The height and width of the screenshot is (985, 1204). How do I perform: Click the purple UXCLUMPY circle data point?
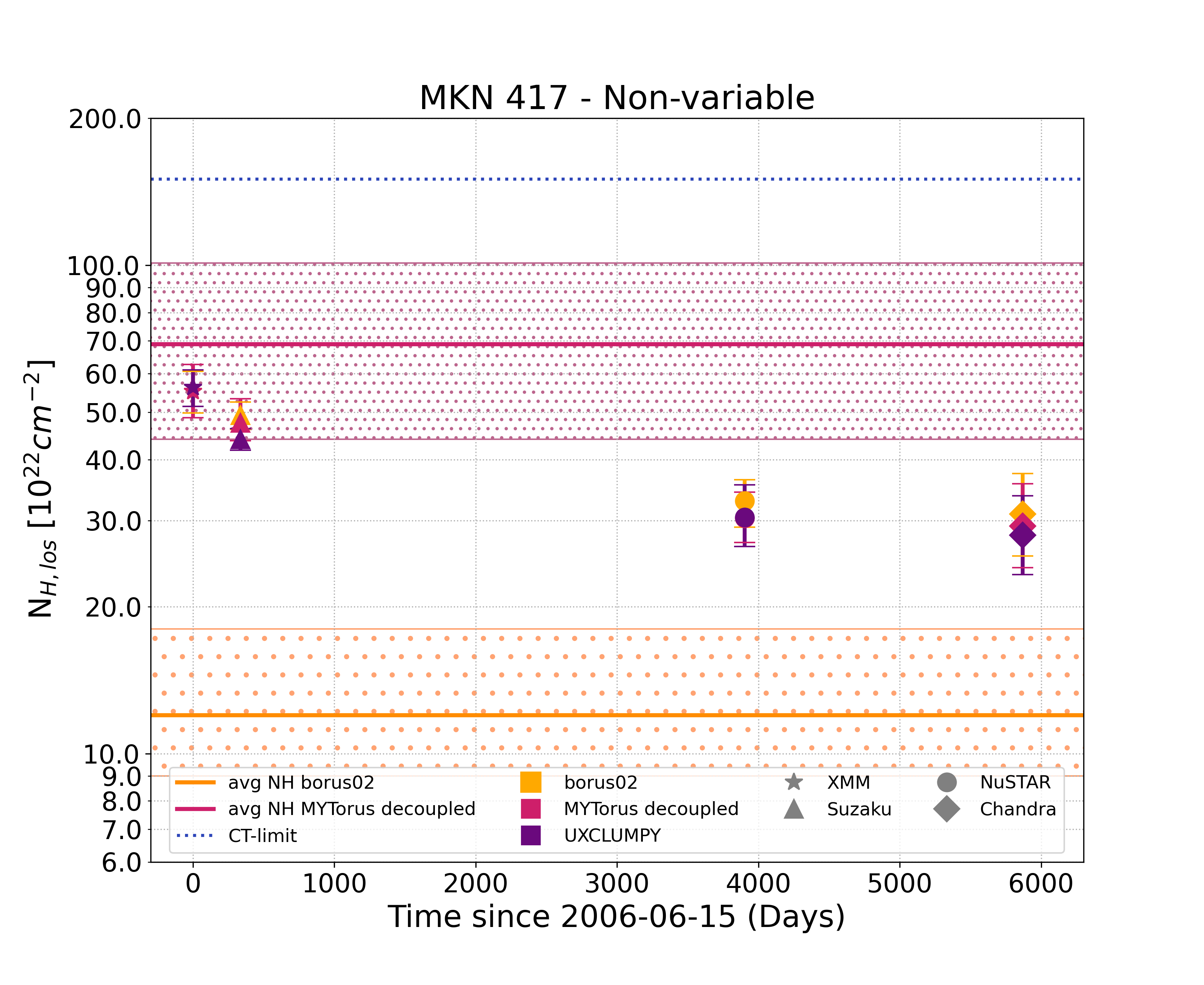pos(744,518)
